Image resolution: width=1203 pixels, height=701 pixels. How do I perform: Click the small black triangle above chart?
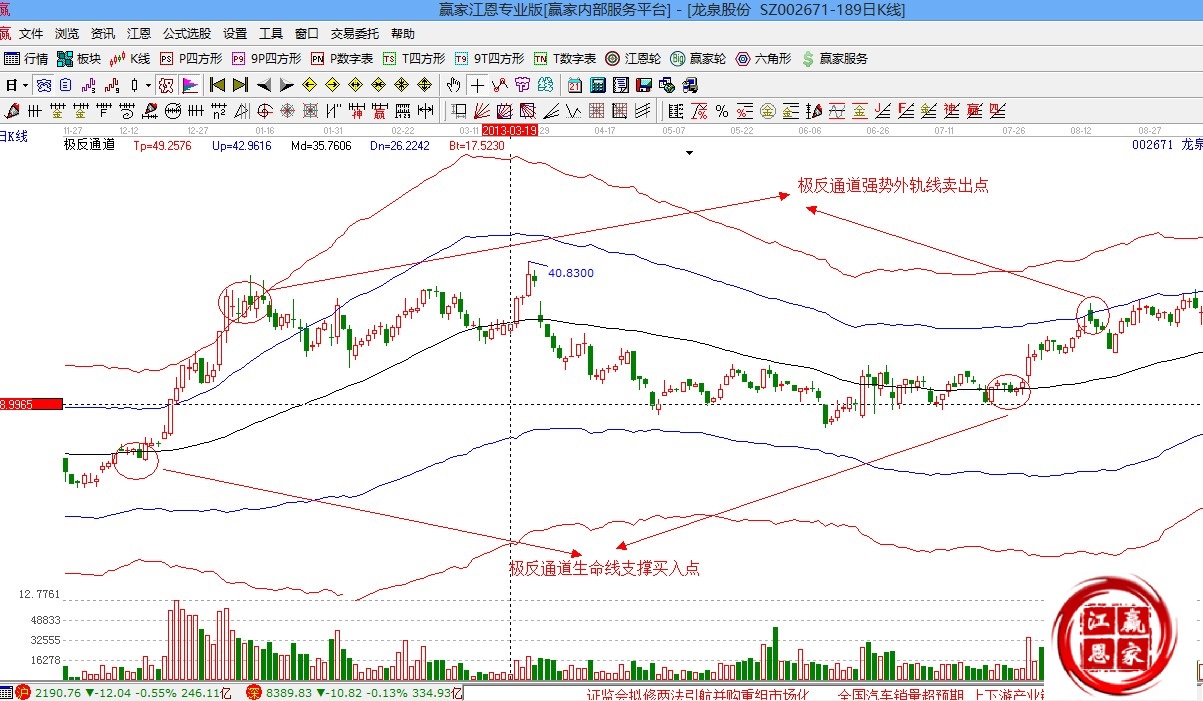[x=689, y=154]
